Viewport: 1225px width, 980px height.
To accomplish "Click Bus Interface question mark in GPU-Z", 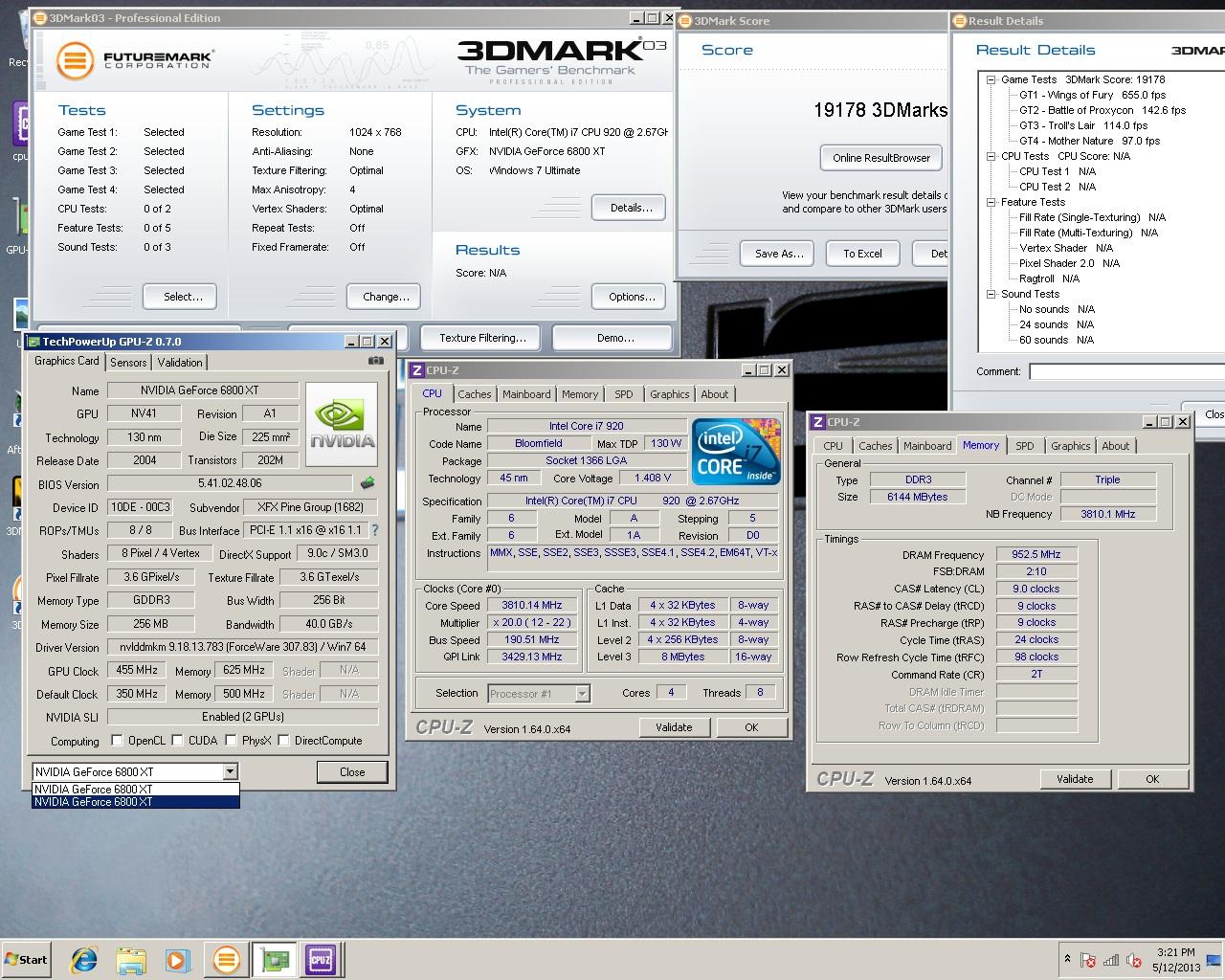I will (375, 530).
